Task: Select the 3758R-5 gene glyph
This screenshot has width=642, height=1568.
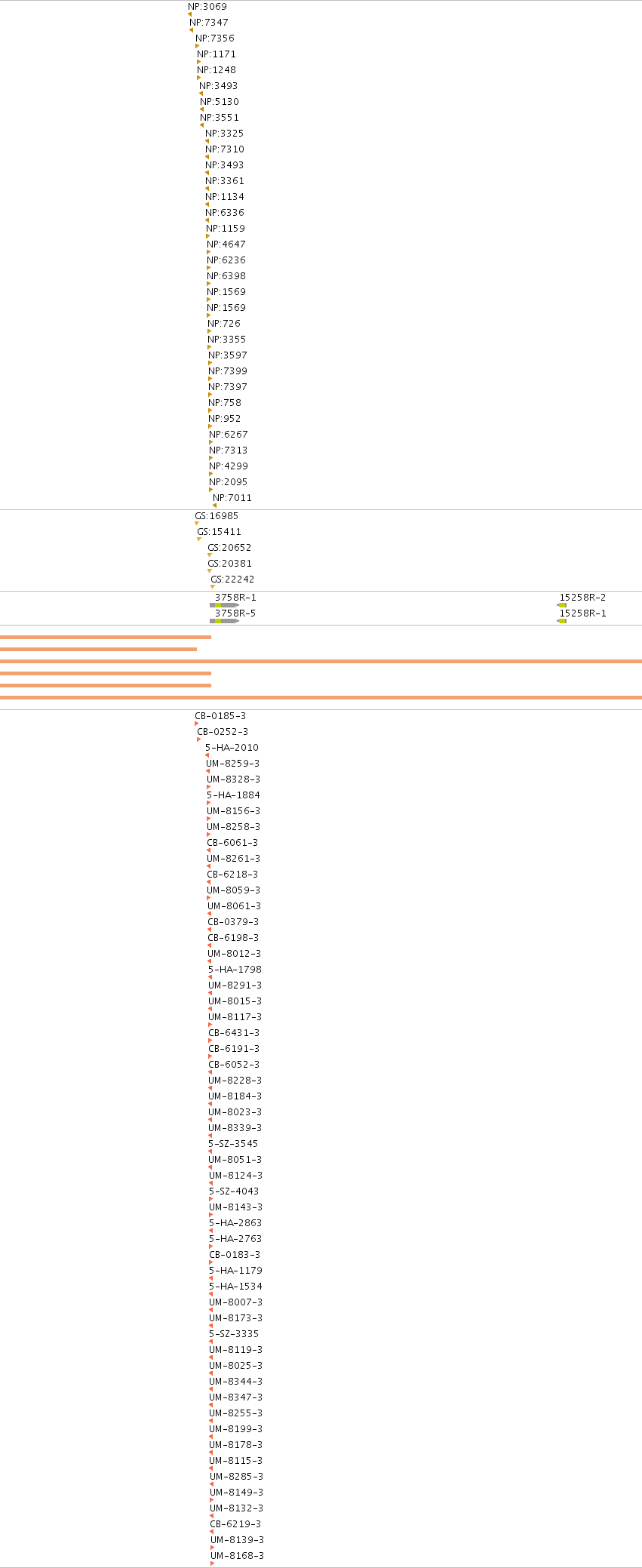Action: 224,621
